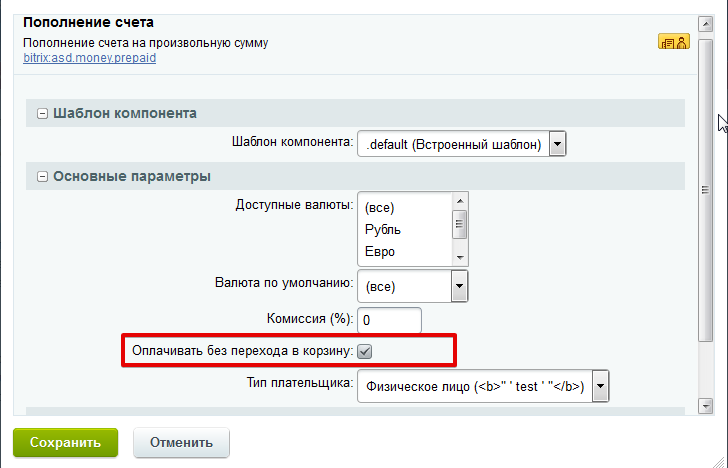Open the Шаблон компонента dropdown

coord(462,144)
